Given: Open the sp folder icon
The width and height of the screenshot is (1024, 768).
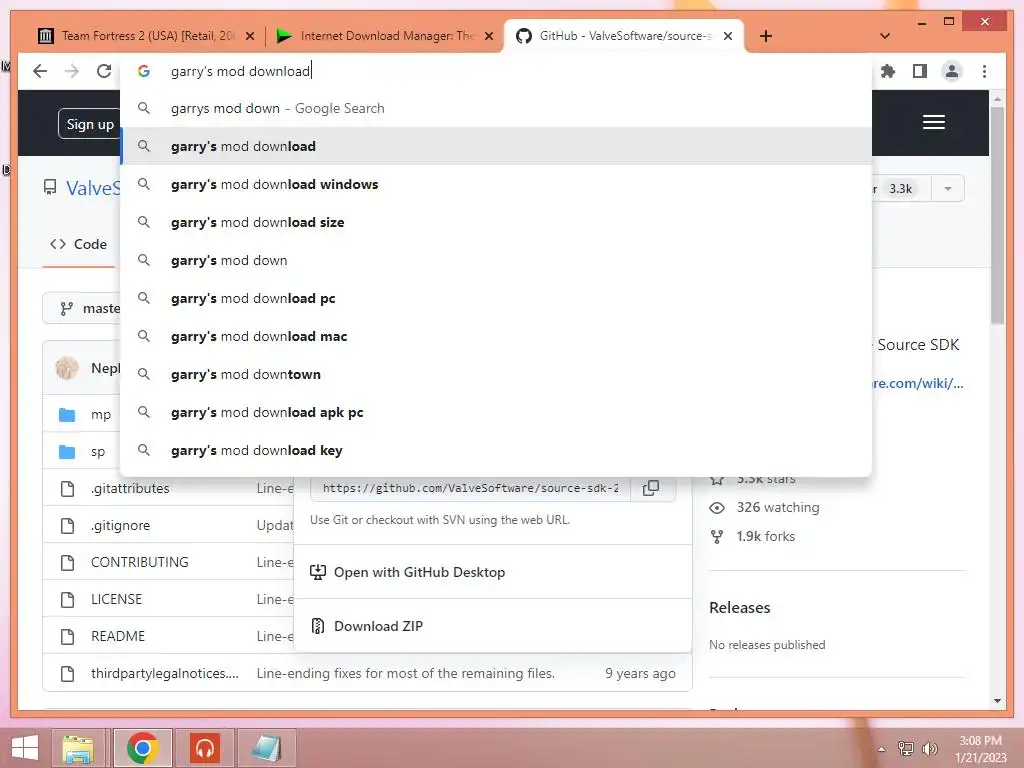Looking at the screenshot, I should 67,452.
